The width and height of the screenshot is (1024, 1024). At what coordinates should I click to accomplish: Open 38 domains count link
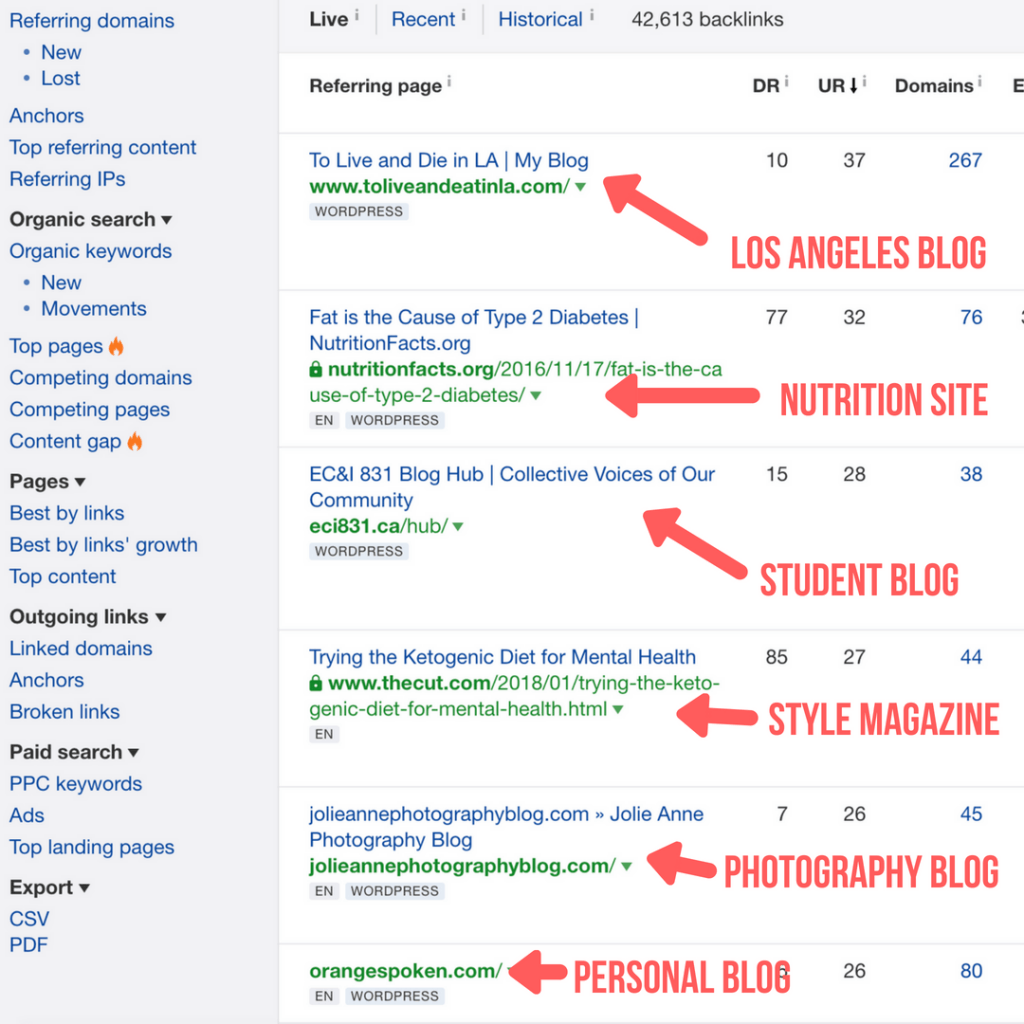(971, 474)
